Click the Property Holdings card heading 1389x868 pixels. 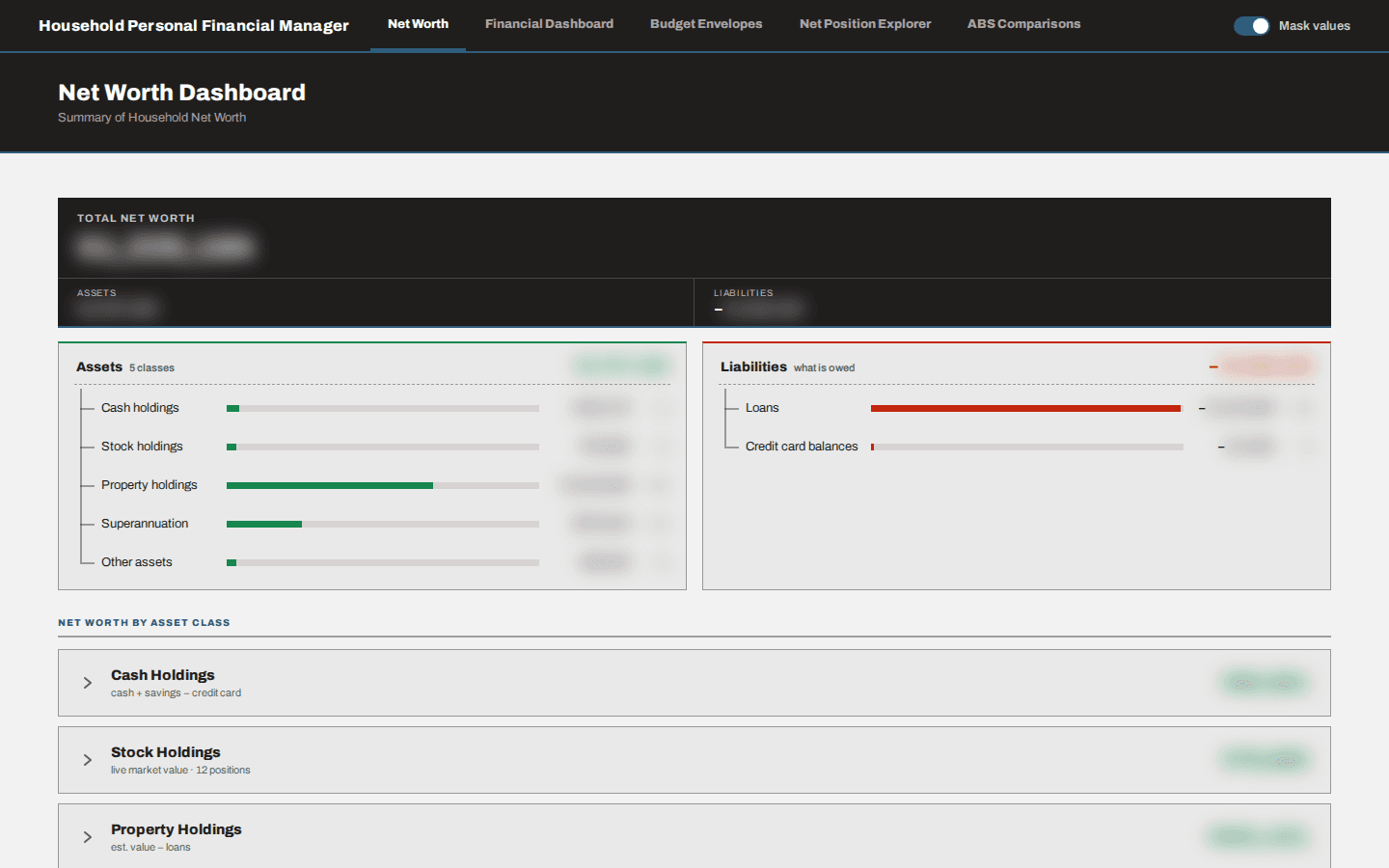[x=177, y=829]
